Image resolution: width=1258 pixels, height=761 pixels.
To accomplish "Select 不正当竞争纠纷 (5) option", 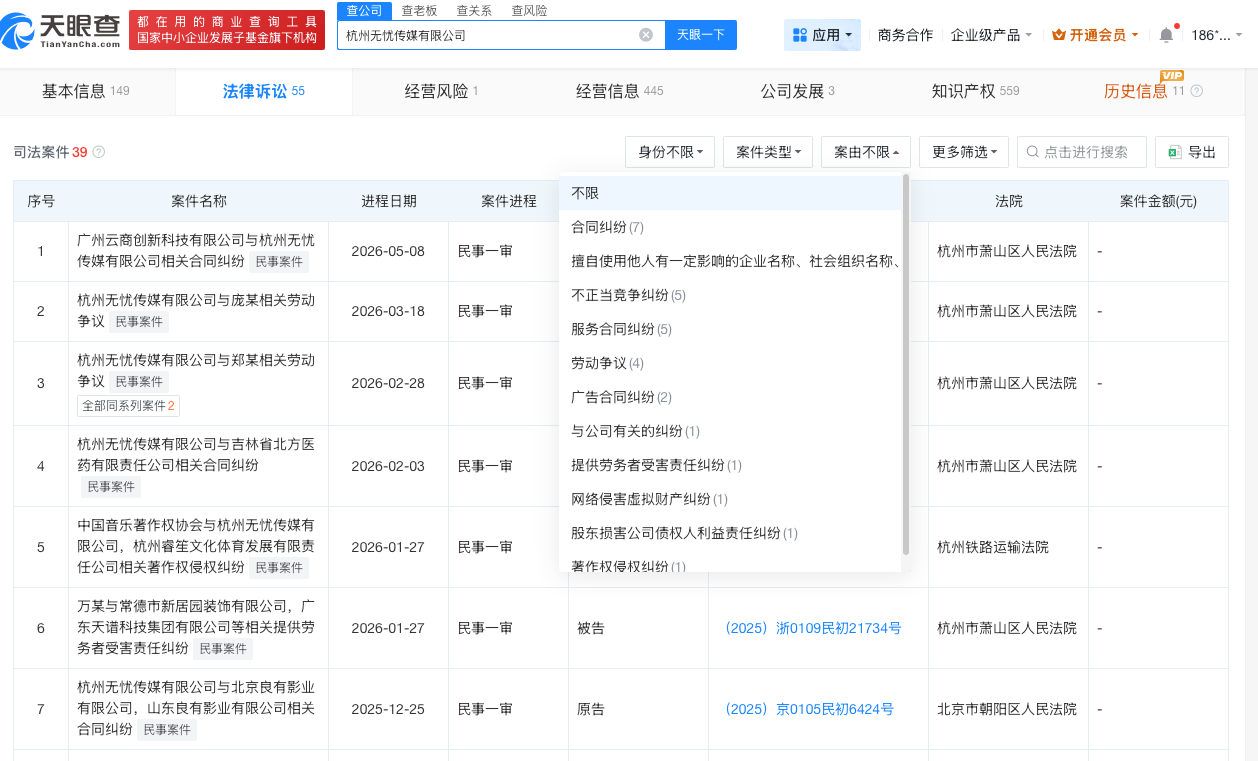I will coord(731,295).
